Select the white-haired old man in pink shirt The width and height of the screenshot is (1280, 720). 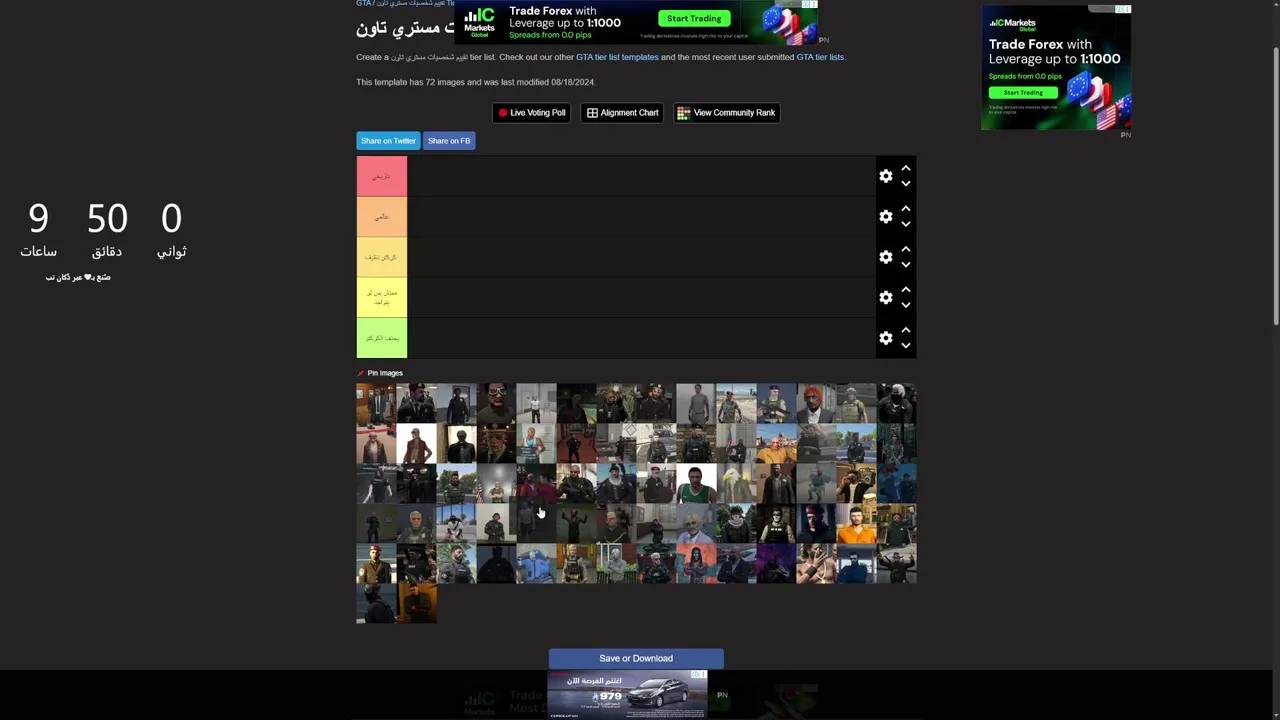pos(696,524)
